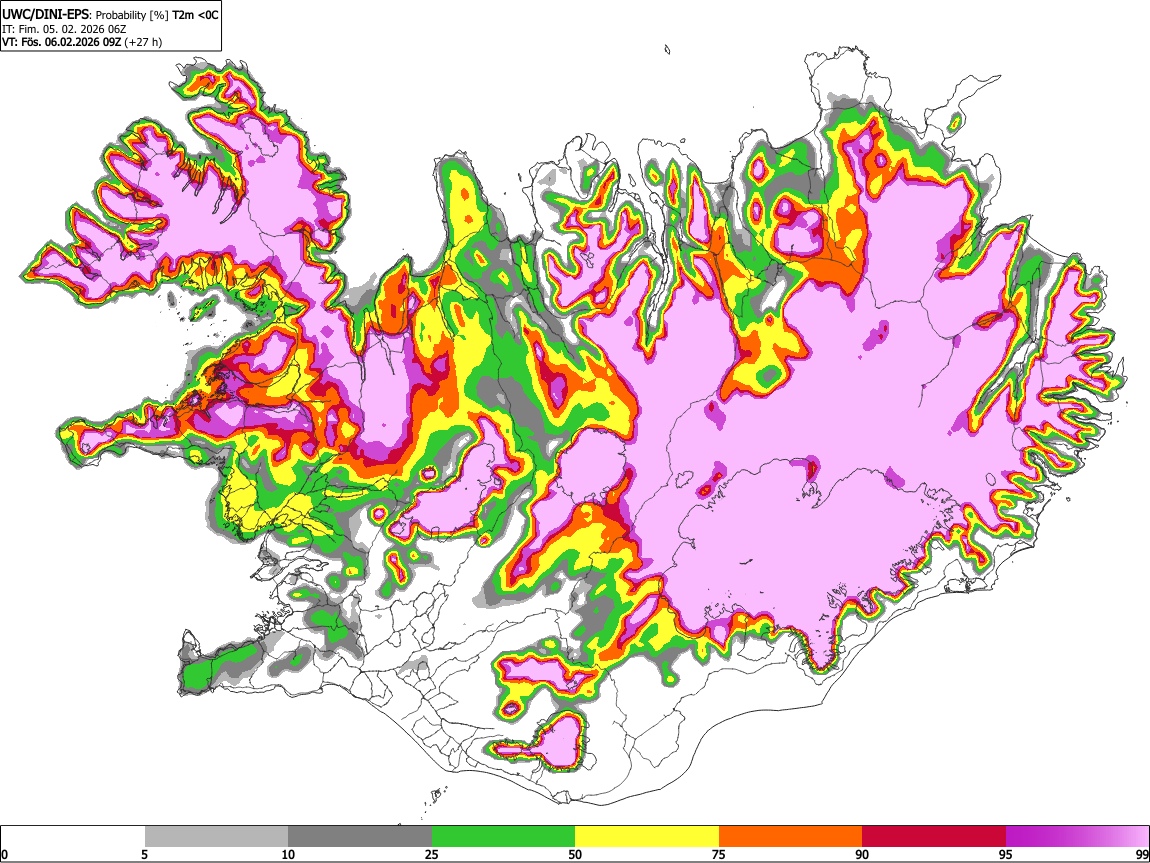Click the magenta 95–99% legend swatch
1150x863 pixels.
click(1077, 836)
